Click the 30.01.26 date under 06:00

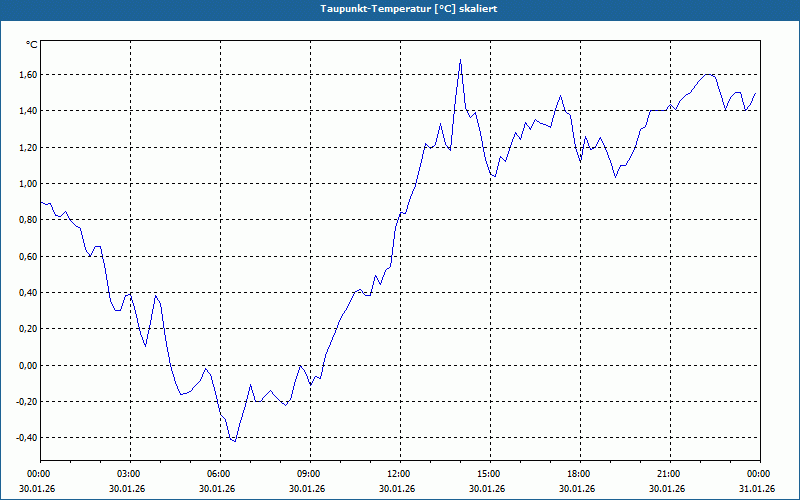218,489
